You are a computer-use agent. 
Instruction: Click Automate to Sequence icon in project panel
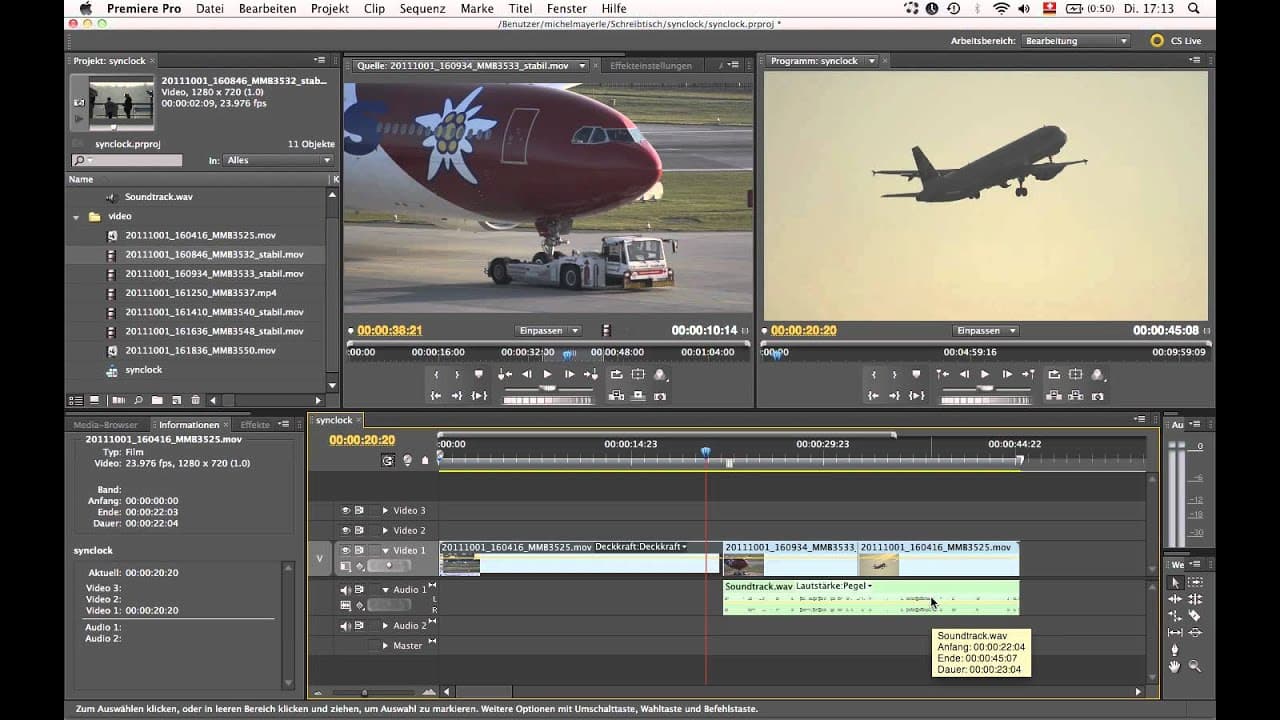tap(118, 400)
